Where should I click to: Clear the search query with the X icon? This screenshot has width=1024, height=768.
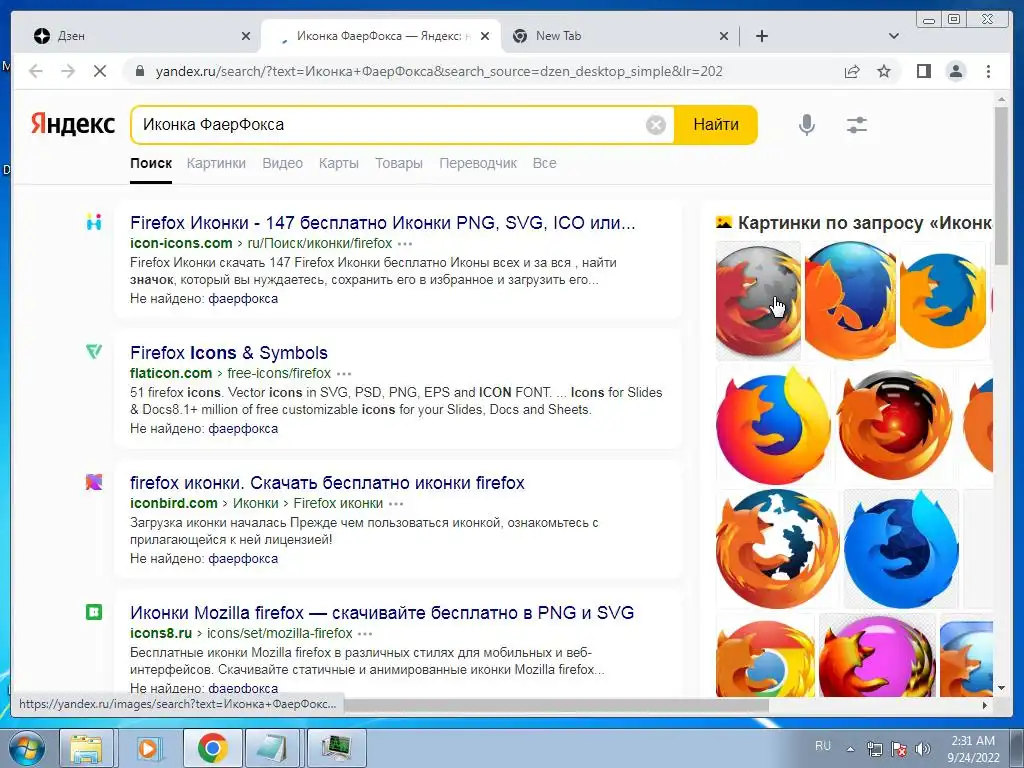coord(656,125)
